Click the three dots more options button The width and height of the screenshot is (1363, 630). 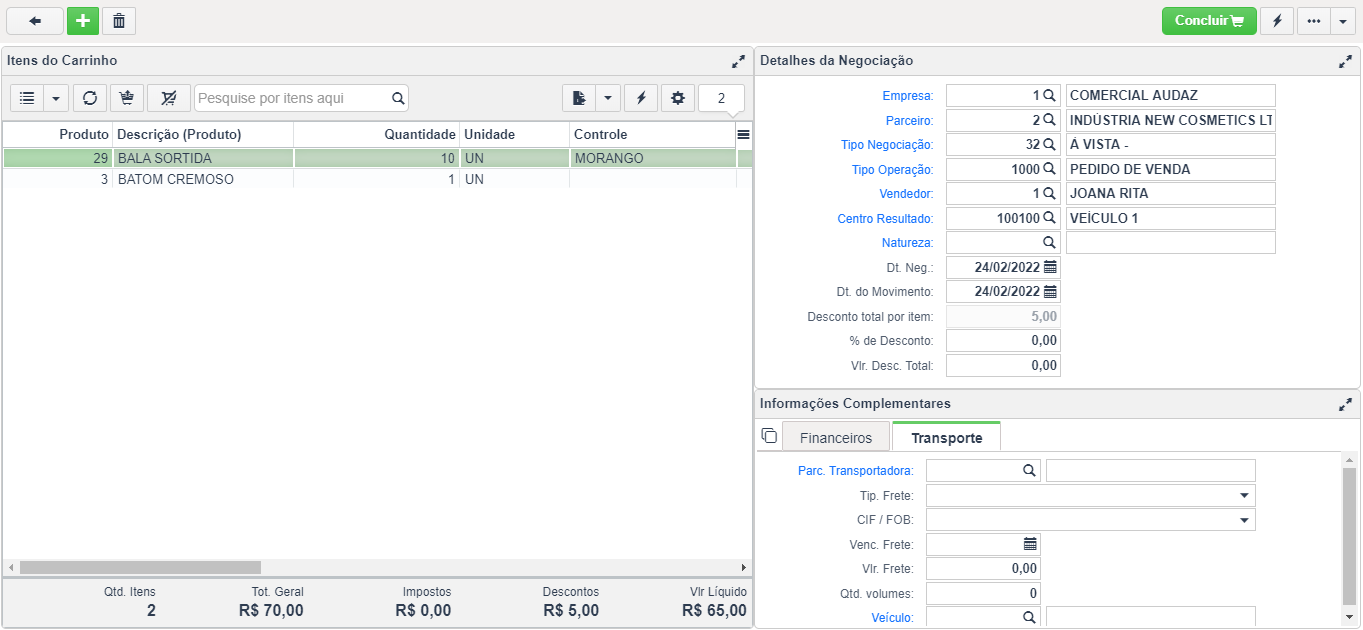1313,20
